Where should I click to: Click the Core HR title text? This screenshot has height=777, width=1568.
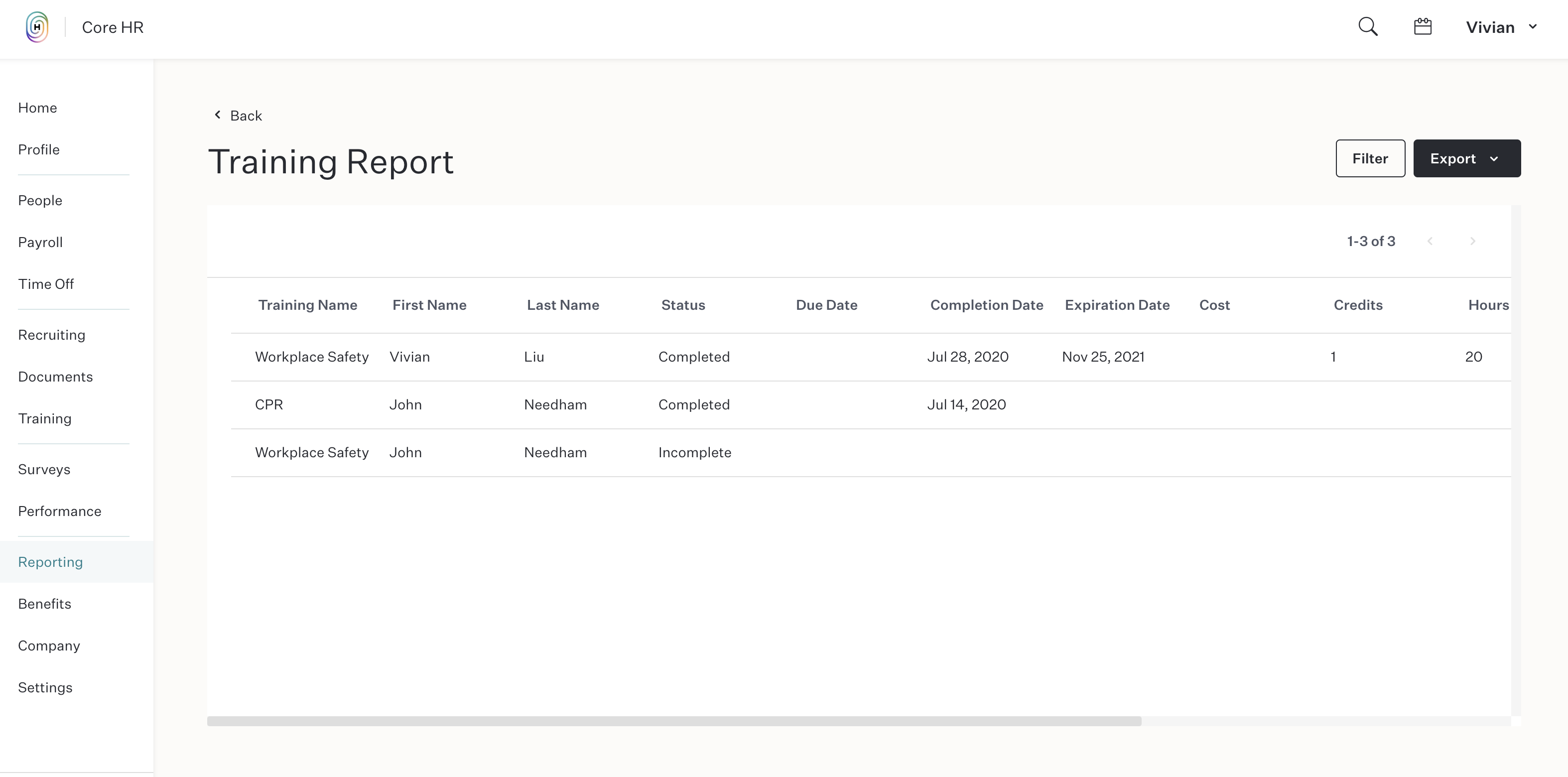113,27
